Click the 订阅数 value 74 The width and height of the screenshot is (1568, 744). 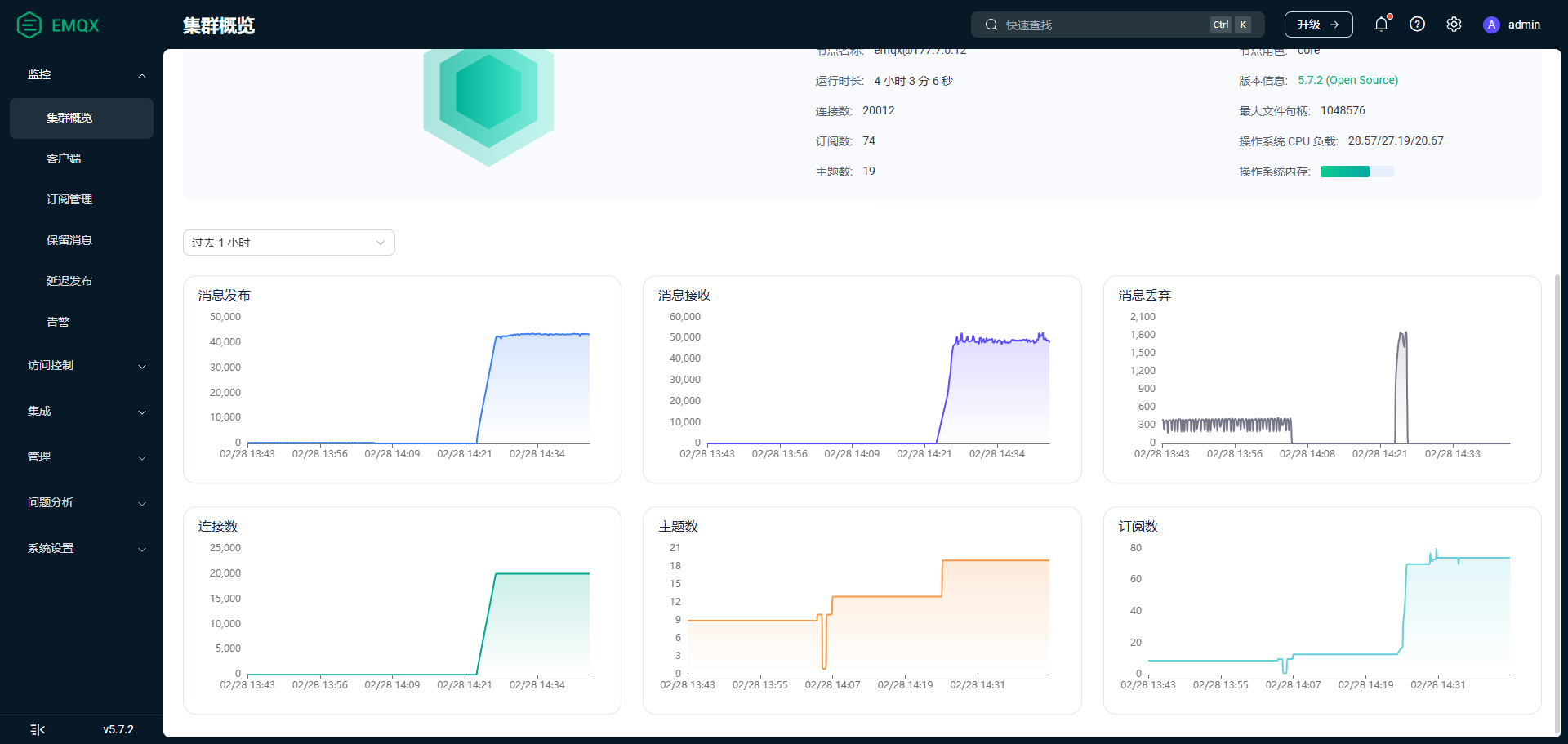click(x=869, y=140)
